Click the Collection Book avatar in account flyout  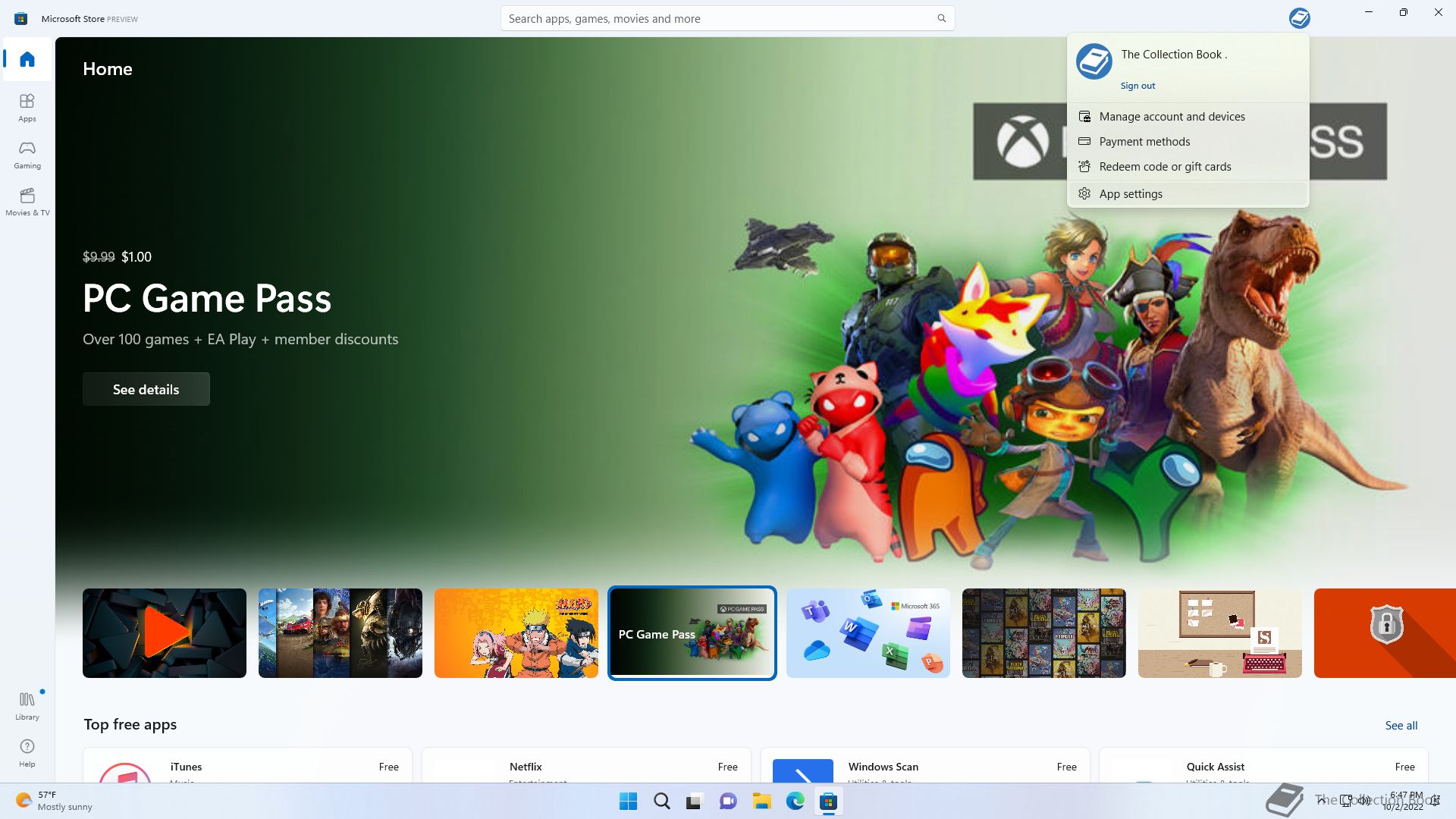(1094, 61)
